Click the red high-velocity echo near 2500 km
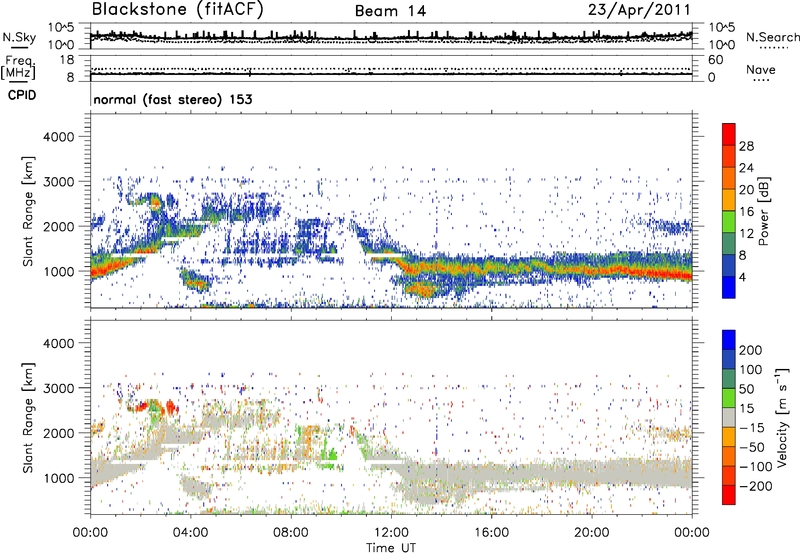 169,407
